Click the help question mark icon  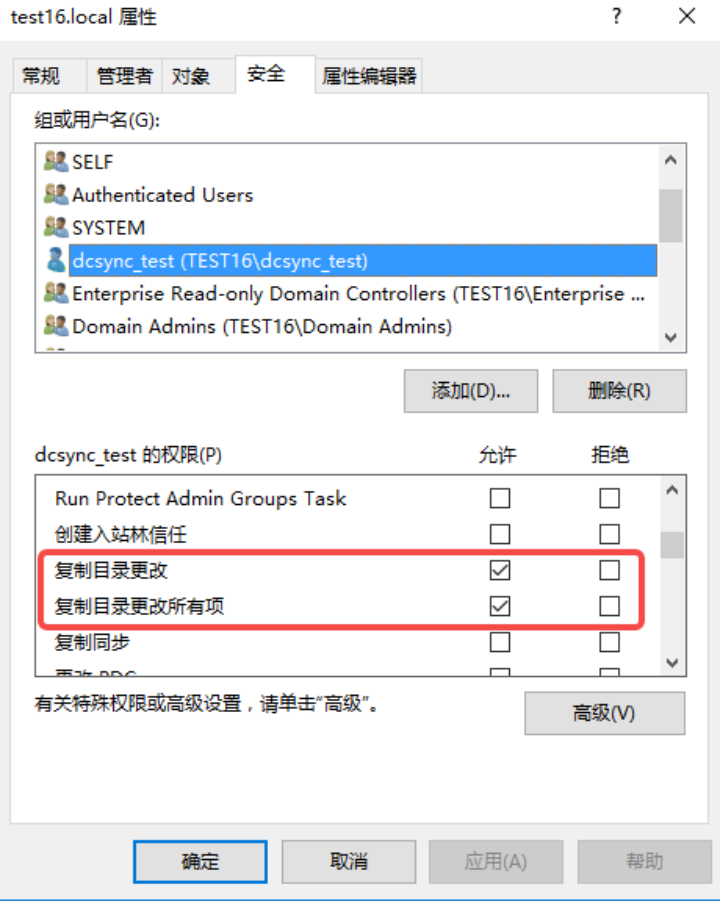coord(617,16)
